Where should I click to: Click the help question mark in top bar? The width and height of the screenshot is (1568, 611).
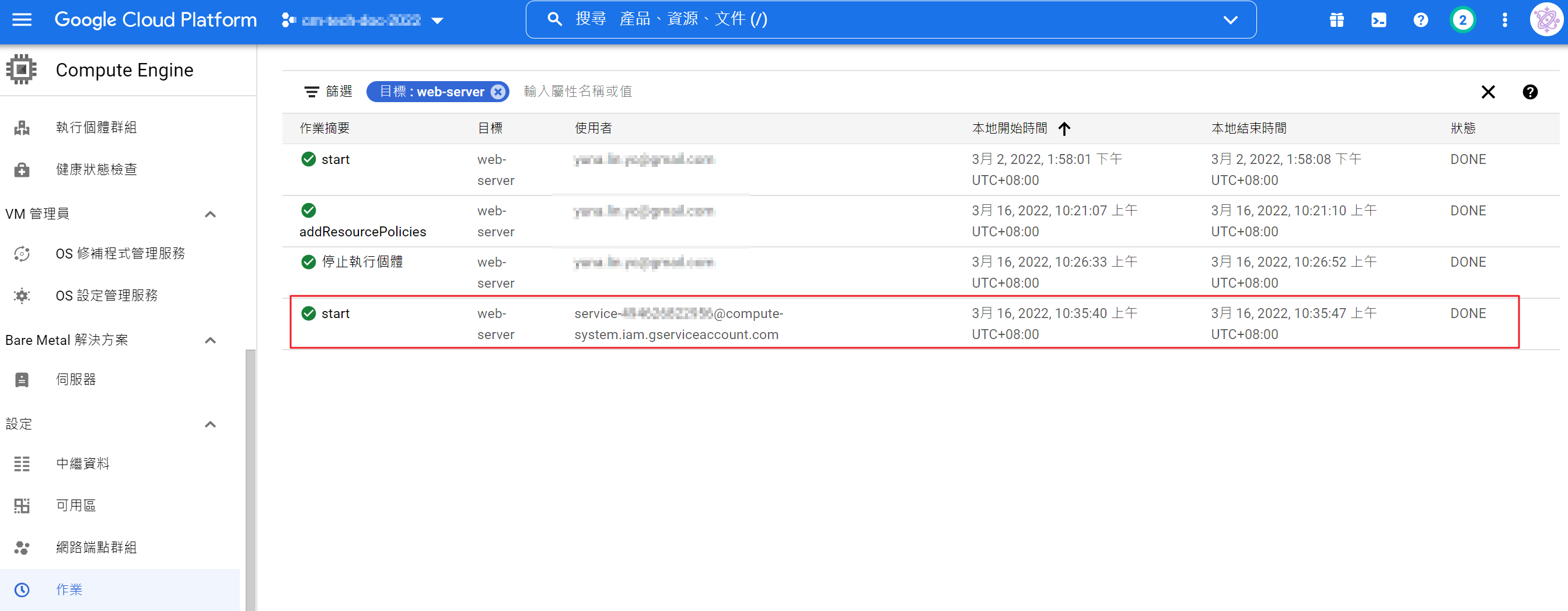coord(1420,20)
